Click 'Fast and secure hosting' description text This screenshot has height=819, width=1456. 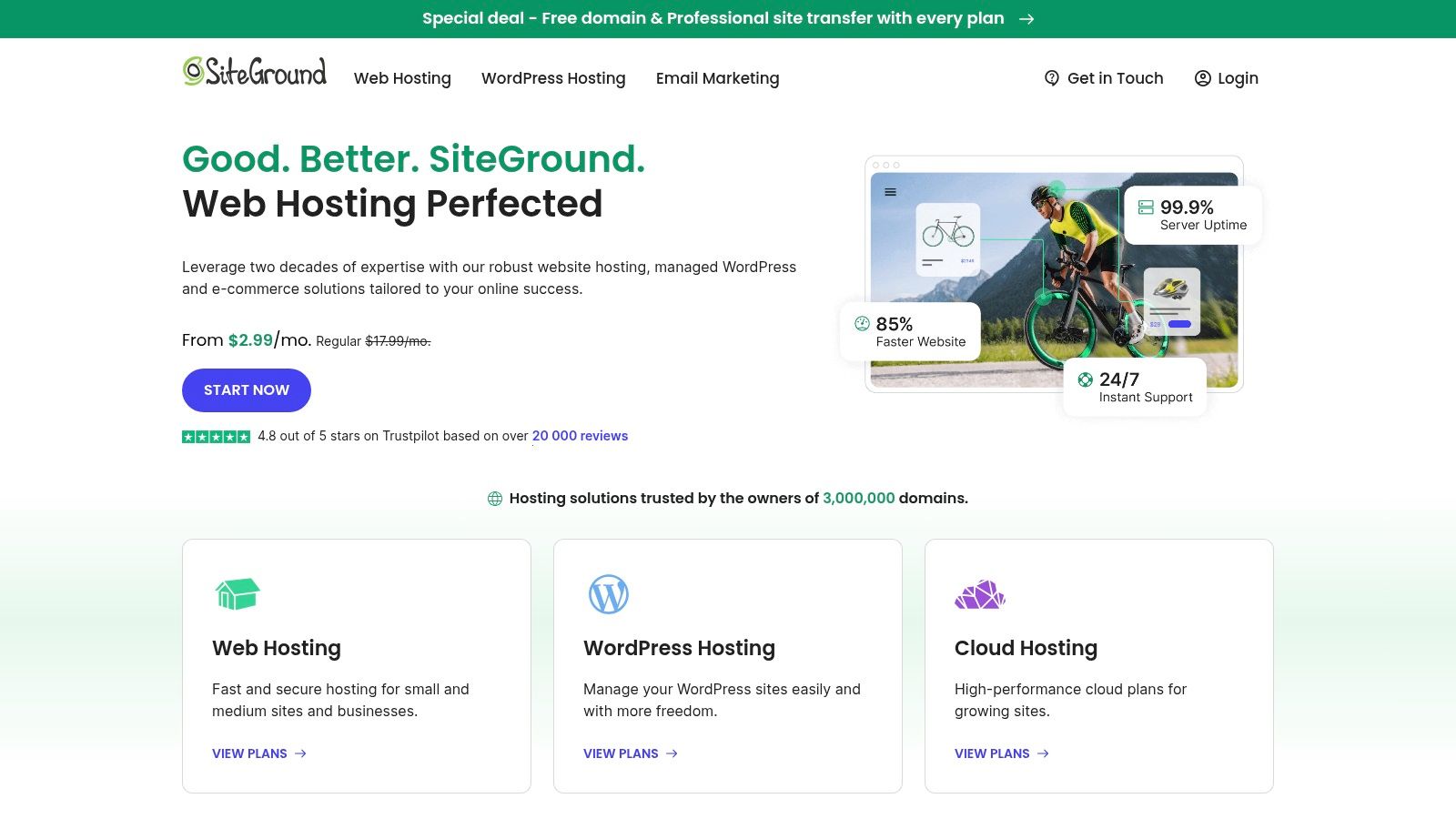[x=340, y=701]
